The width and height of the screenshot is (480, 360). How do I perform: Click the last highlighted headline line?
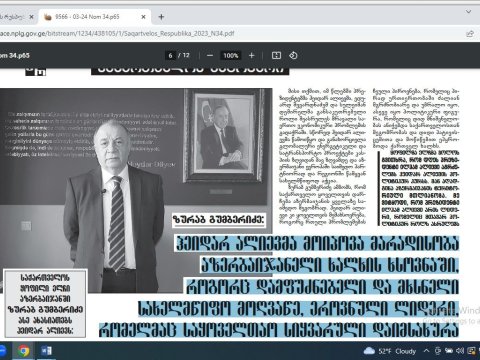point(279,330)
